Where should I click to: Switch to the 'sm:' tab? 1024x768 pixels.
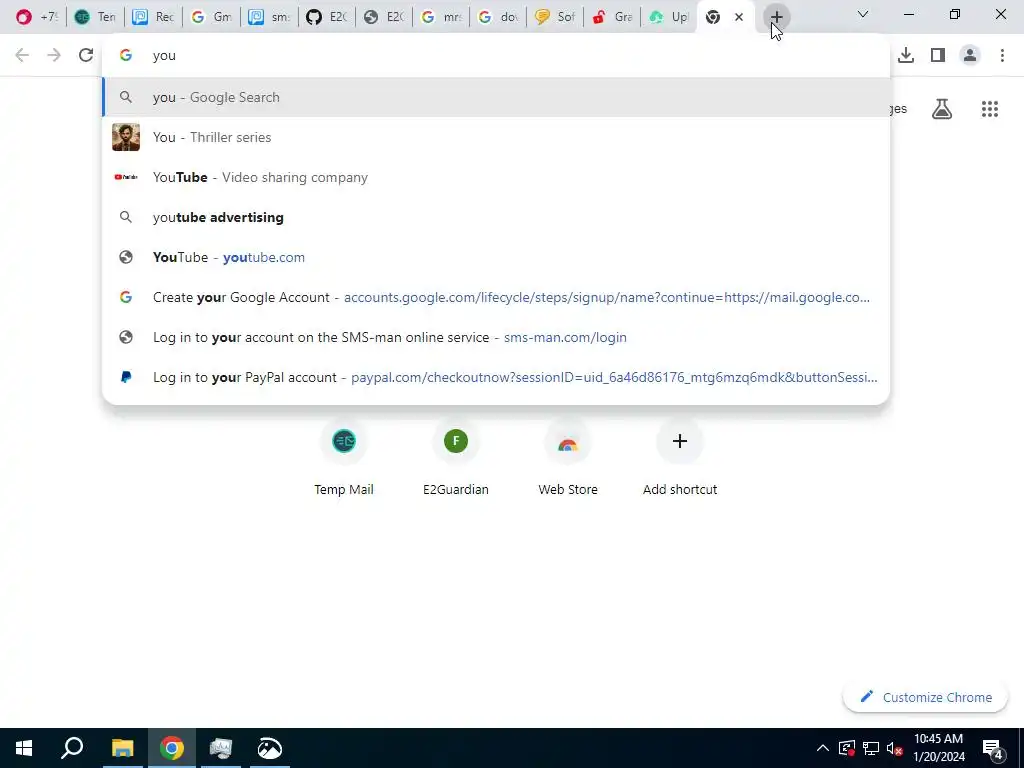click(268, 17)
